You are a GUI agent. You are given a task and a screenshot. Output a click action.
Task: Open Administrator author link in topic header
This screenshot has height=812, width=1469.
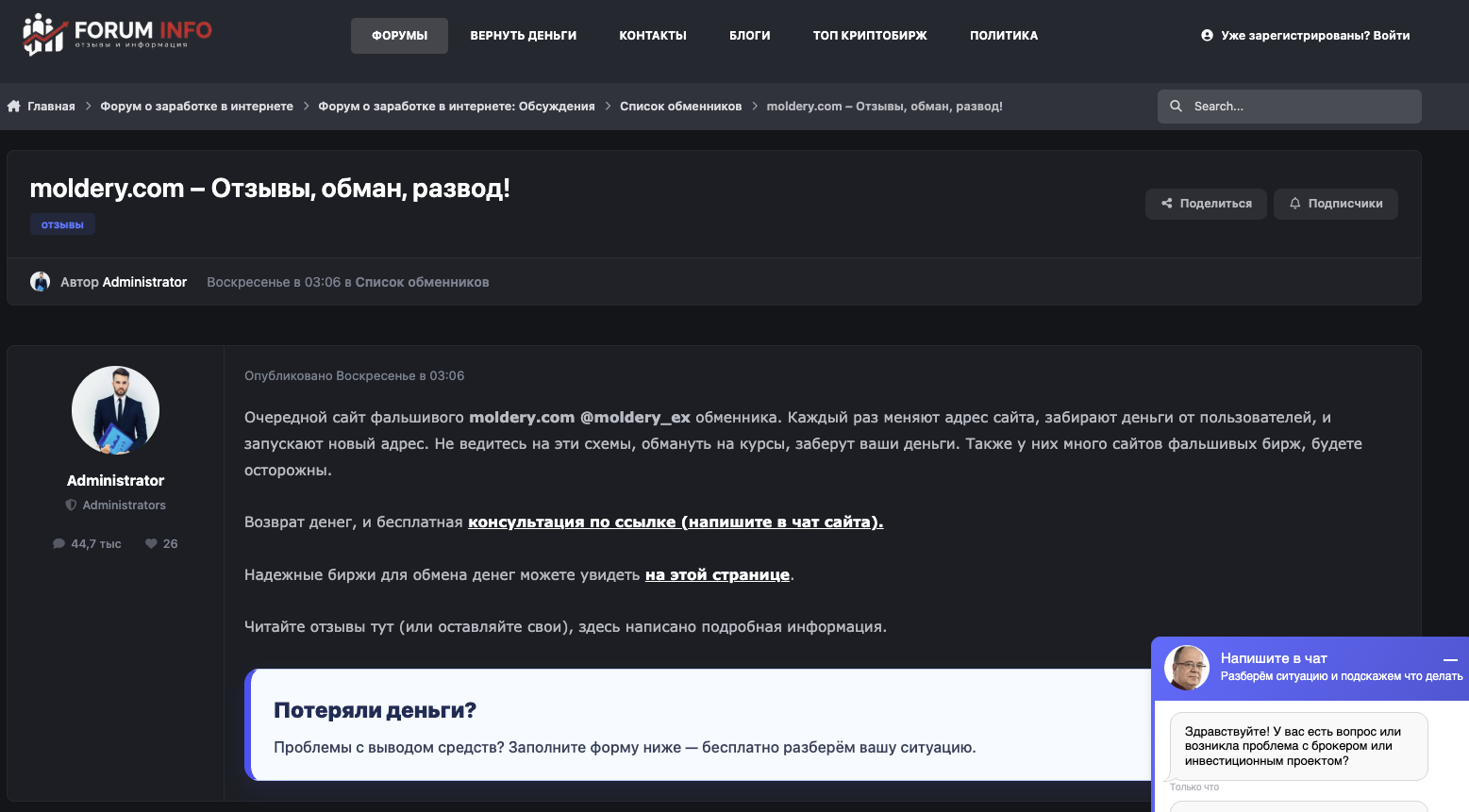144,282
